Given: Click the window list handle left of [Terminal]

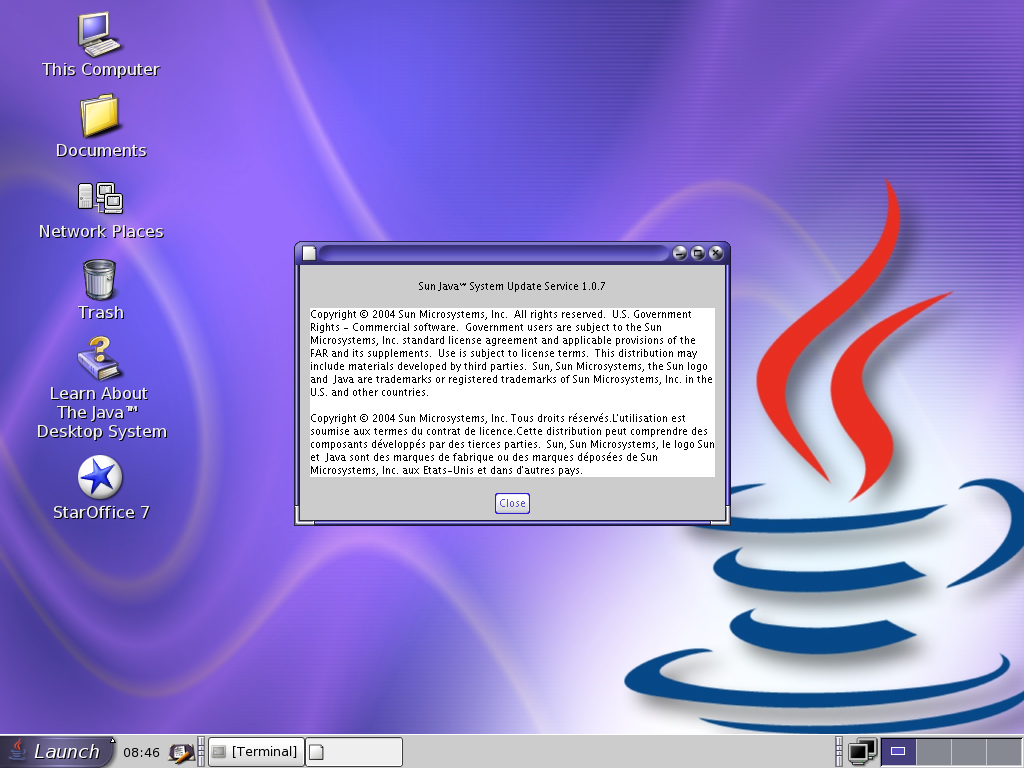Looking at the screenshot, I should point(201,752).
